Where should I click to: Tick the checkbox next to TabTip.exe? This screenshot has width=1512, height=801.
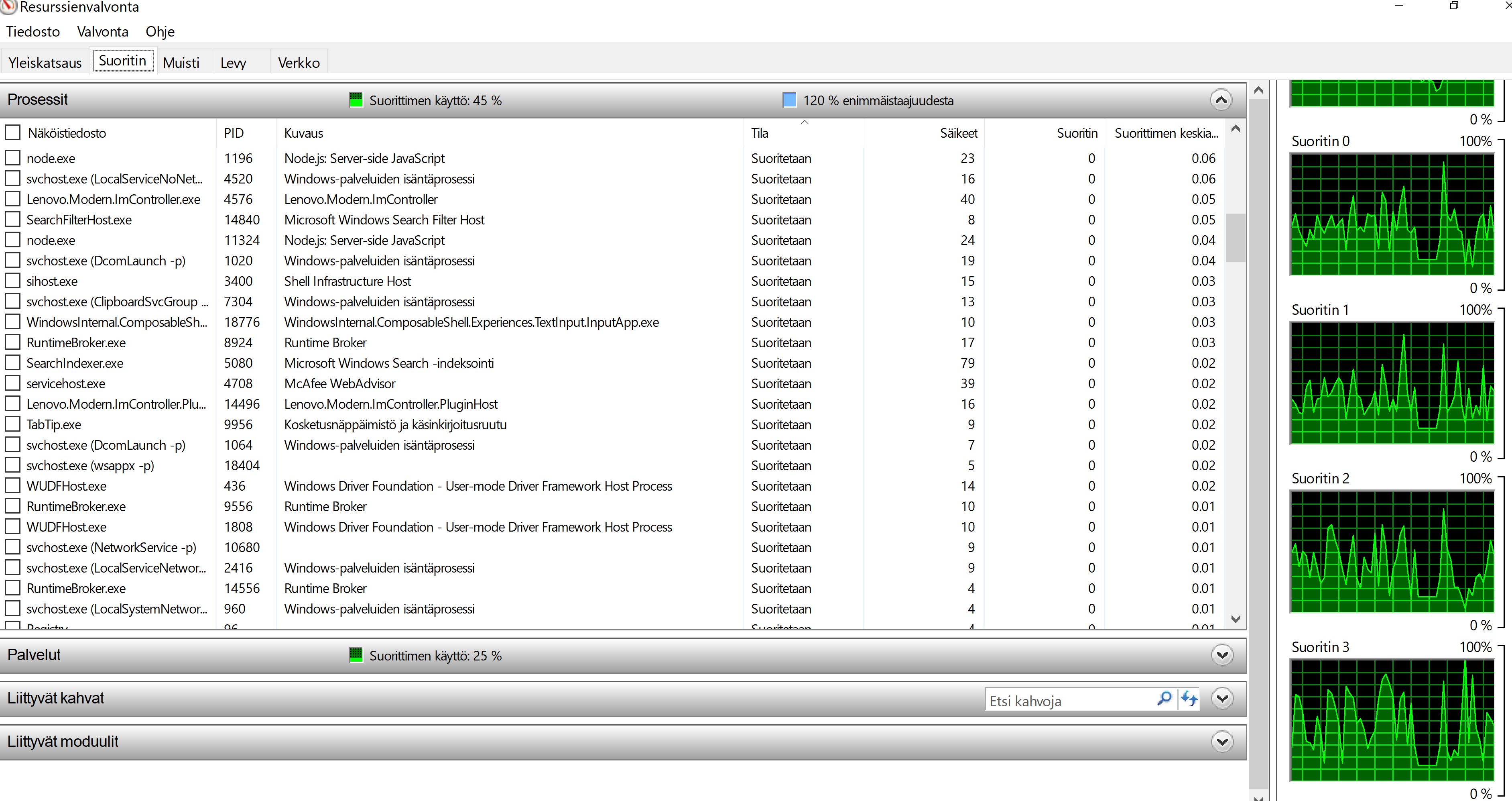[12, 424]
